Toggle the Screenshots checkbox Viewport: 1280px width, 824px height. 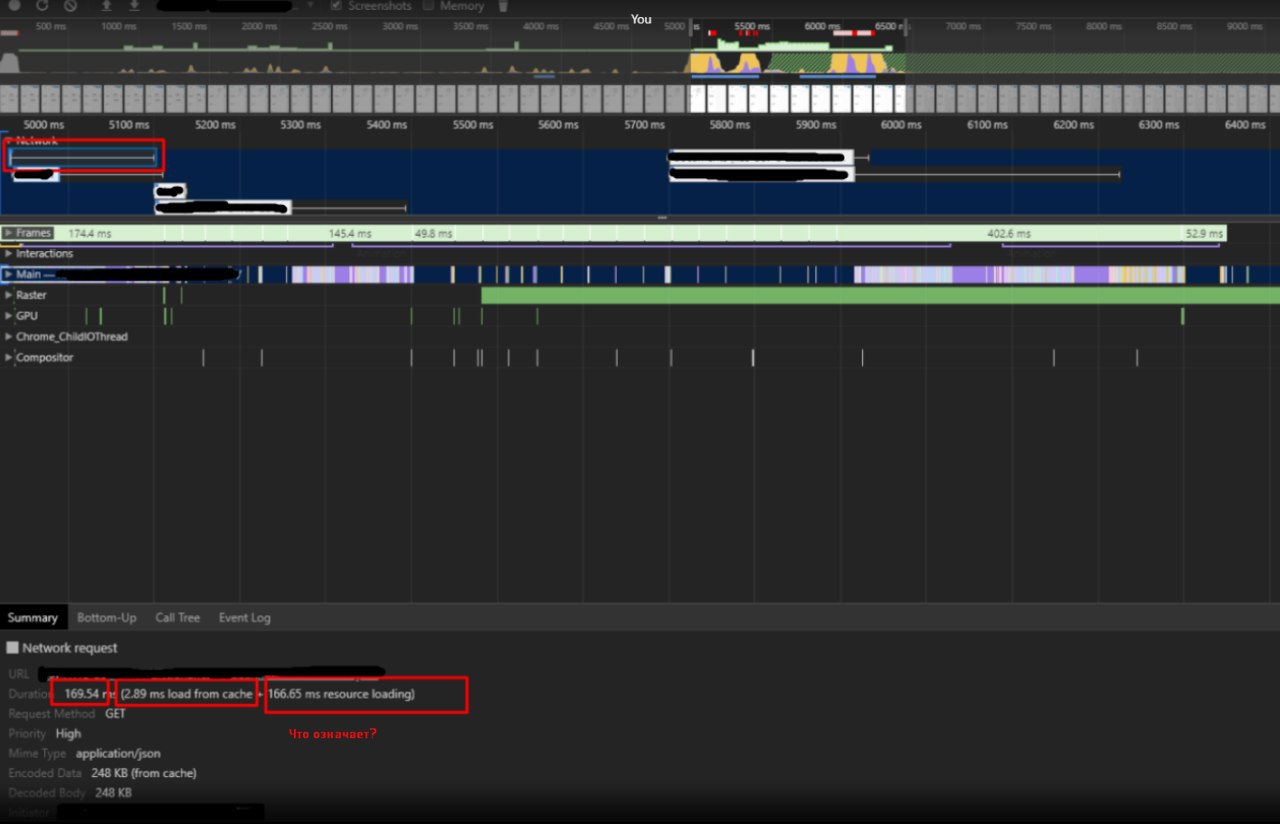click(x=336, y=5)
